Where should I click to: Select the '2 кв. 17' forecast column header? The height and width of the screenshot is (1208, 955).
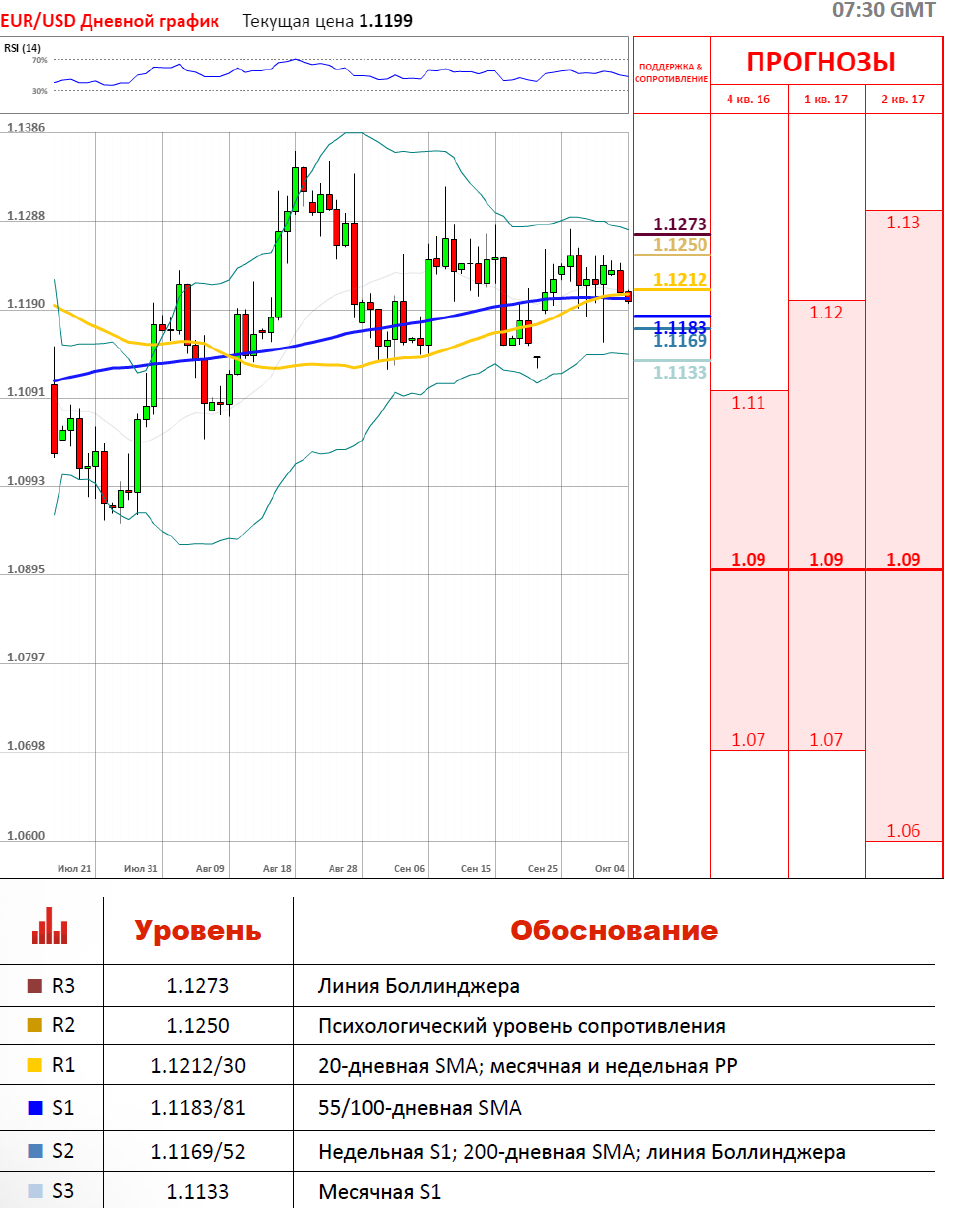(903, 100)
